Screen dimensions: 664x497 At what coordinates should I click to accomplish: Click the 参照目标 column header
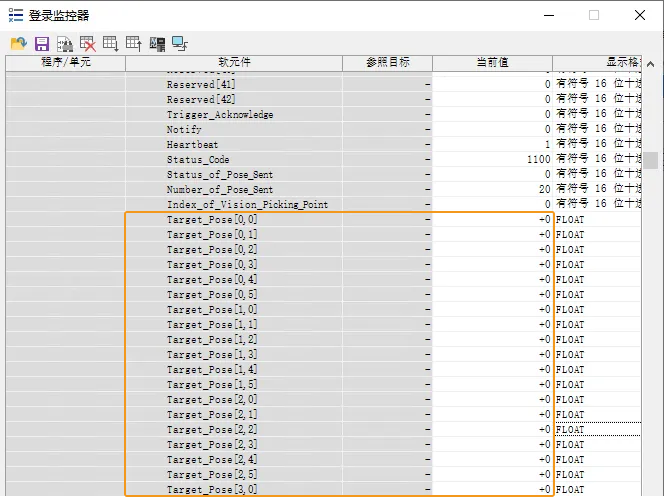[x=387, y=63]
